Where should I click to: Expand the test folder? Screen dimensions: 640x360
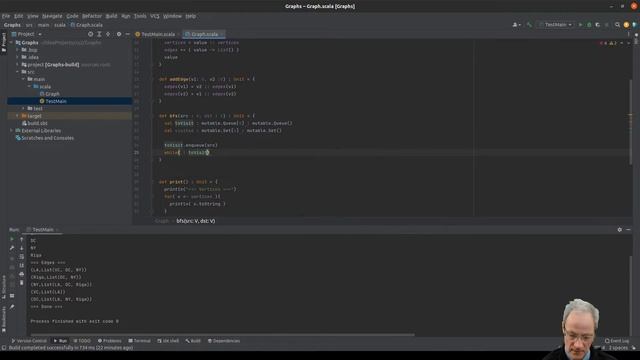click(24, 109)
